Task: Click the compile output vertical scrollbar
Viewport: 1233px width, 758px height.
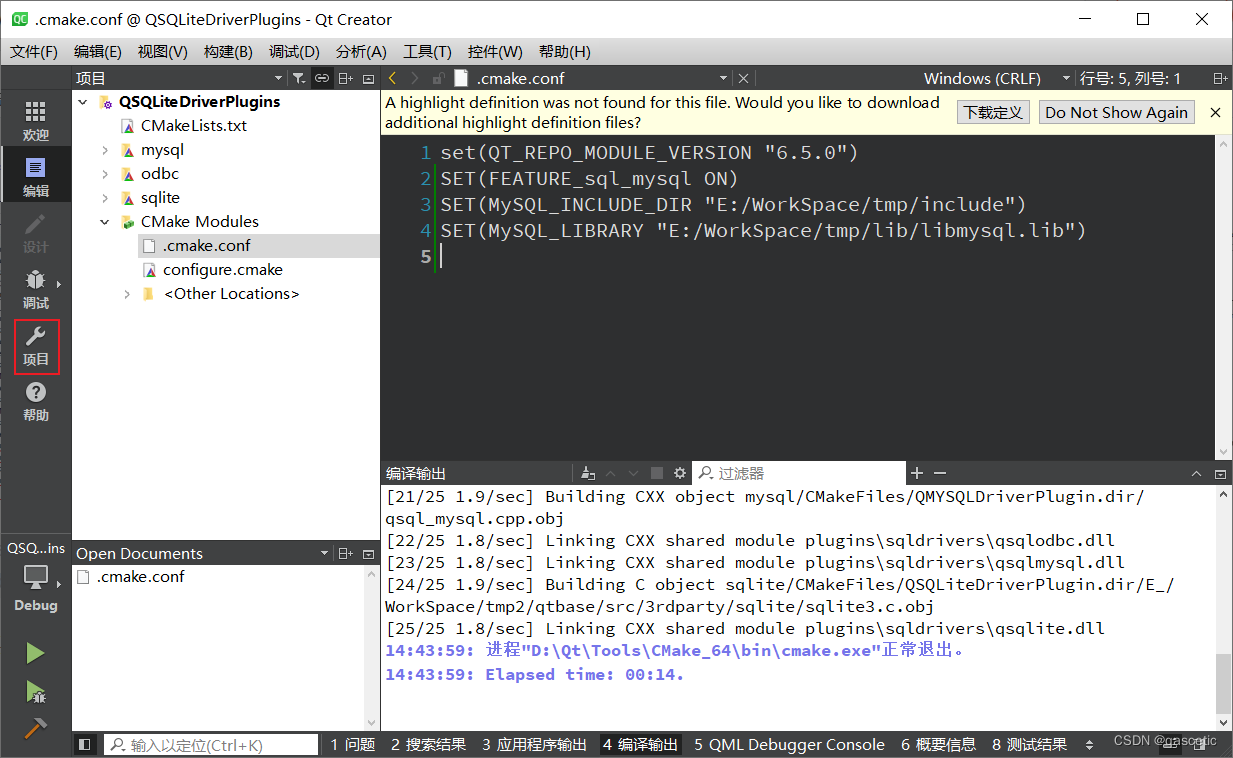Action: point(1224,684)
